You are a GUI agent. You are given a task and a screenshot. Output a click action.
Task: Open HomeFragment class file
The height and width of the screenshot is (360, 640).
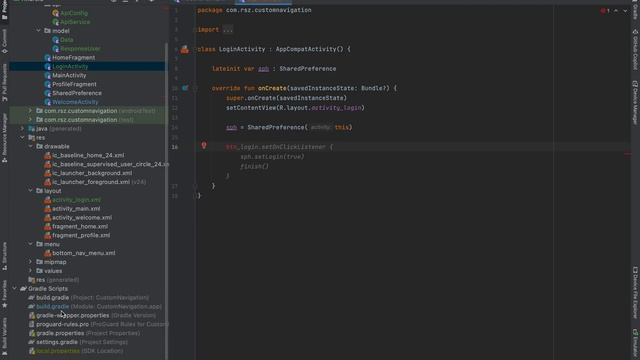pos(73,58)
